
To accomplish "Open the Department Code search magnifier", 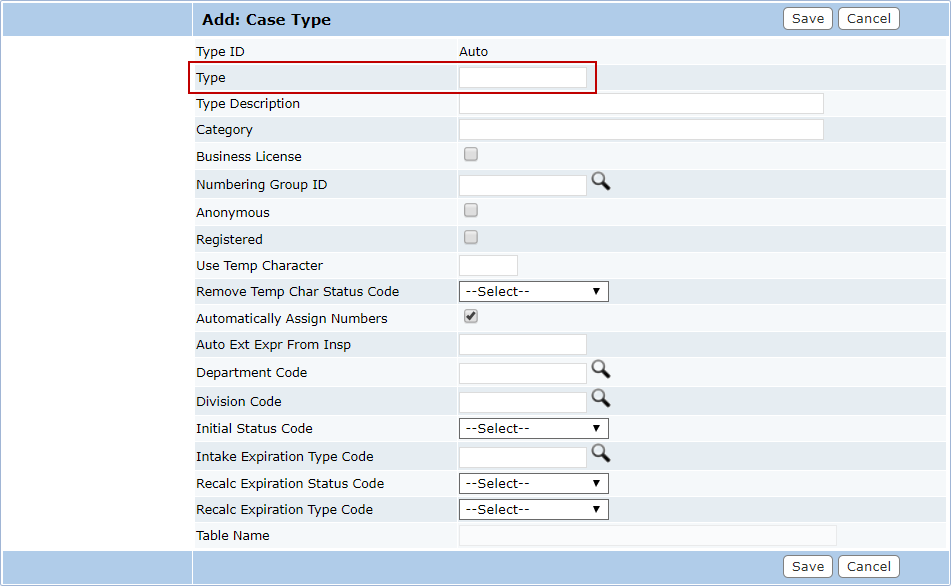I will [600, 369].
